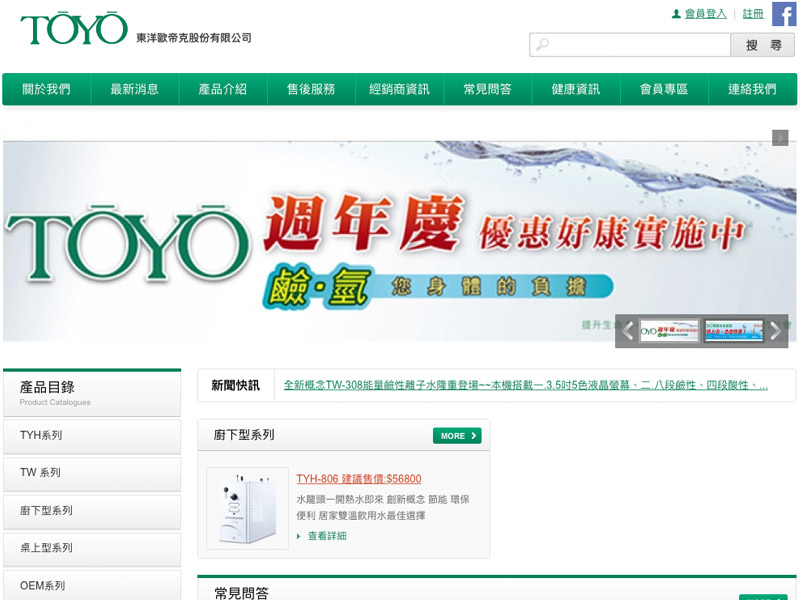Click the TOYO logo in header
Image resolution: width=800 pixels, height=600 pixels.
coord(74,29)
